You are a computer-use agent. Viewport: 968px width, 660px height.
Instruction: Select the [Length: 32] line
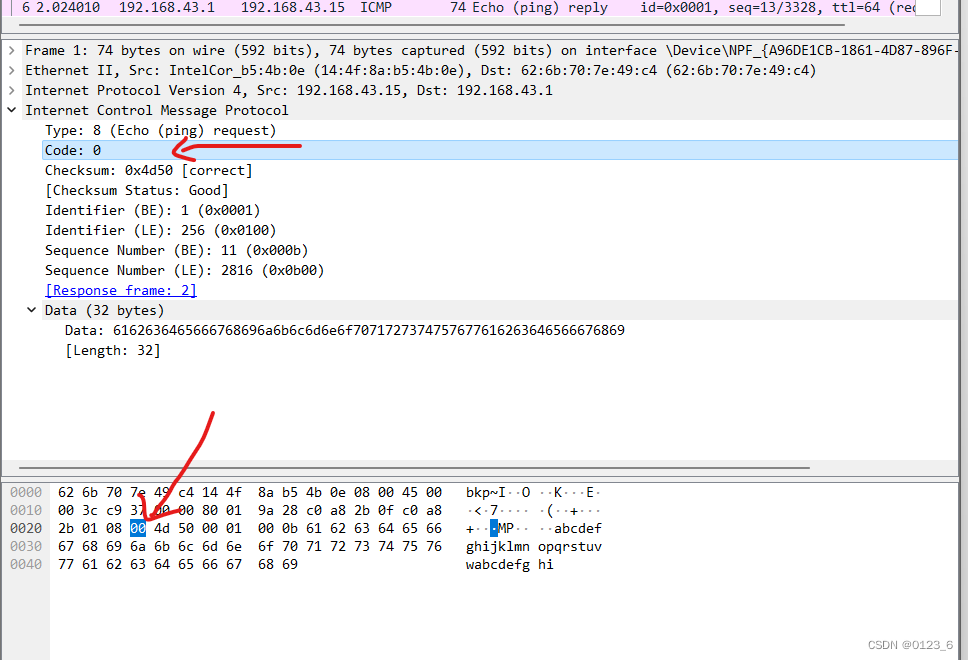click(x=113, y=351)
